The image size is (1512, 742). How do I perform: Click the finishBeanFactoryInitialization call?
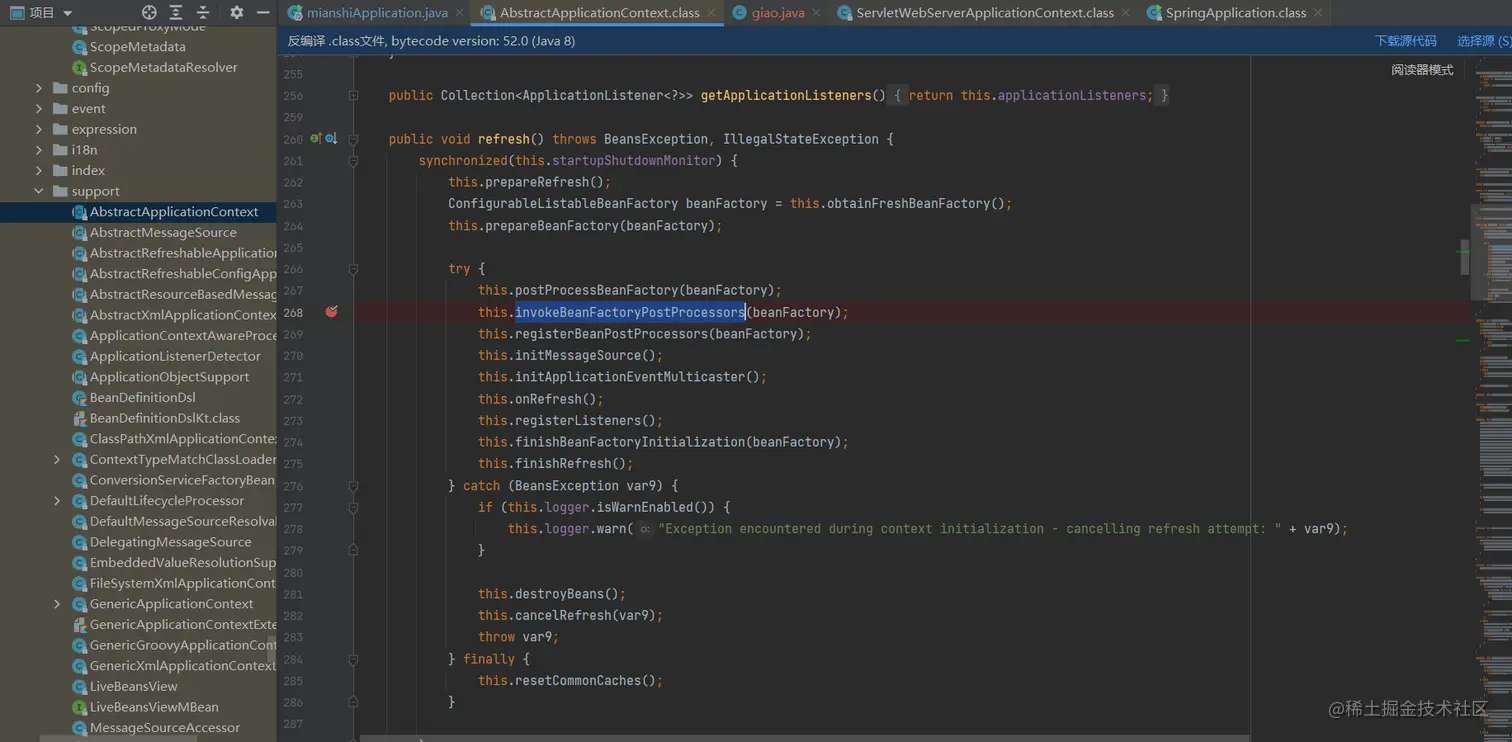point(630,442)
